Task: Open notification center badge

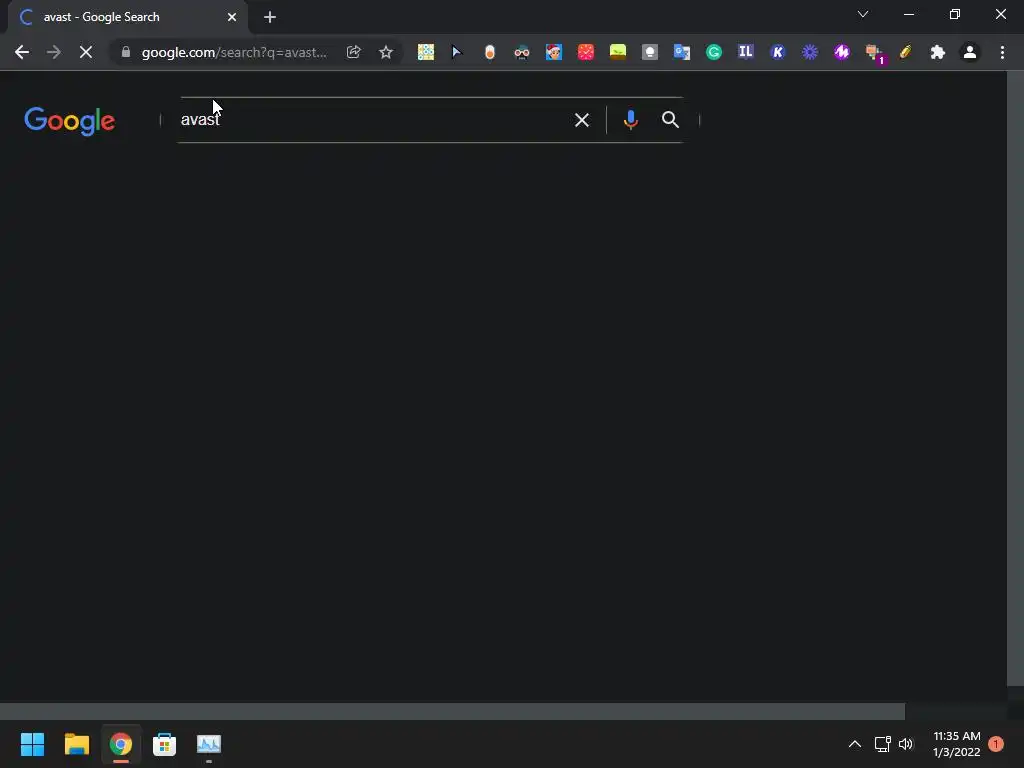Action: 995,744
